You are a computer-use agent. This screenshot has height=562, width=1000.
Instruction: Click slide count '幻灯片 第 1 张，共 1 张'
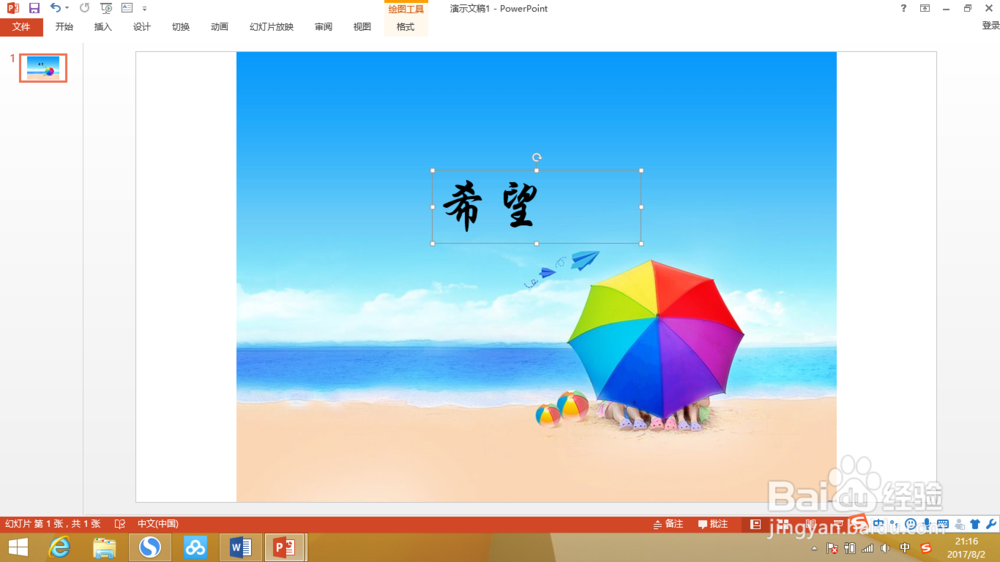point(52,524)
